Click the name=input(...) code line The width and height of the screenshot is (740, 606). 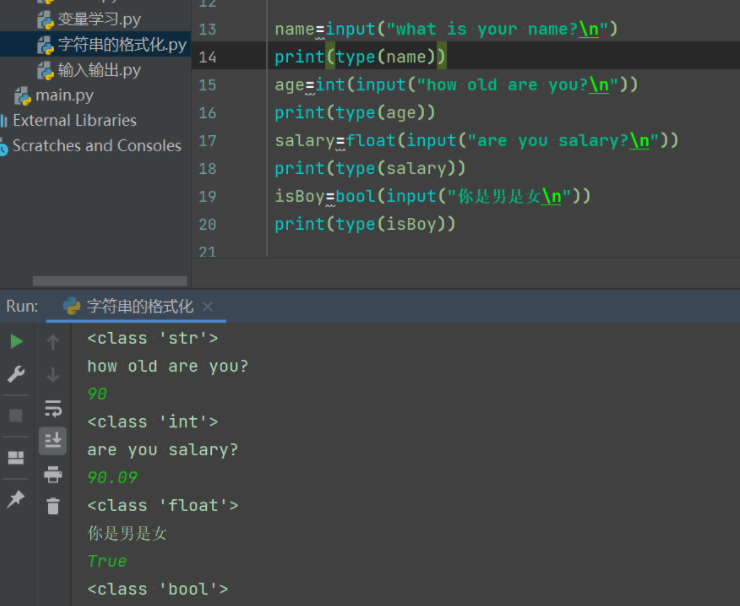446,29
